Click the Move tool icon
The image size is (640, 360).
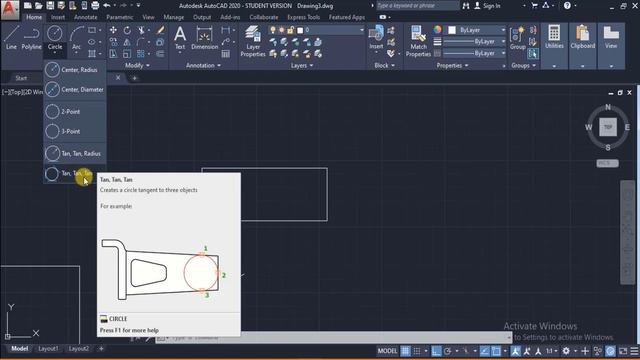[x=113, y=30]
